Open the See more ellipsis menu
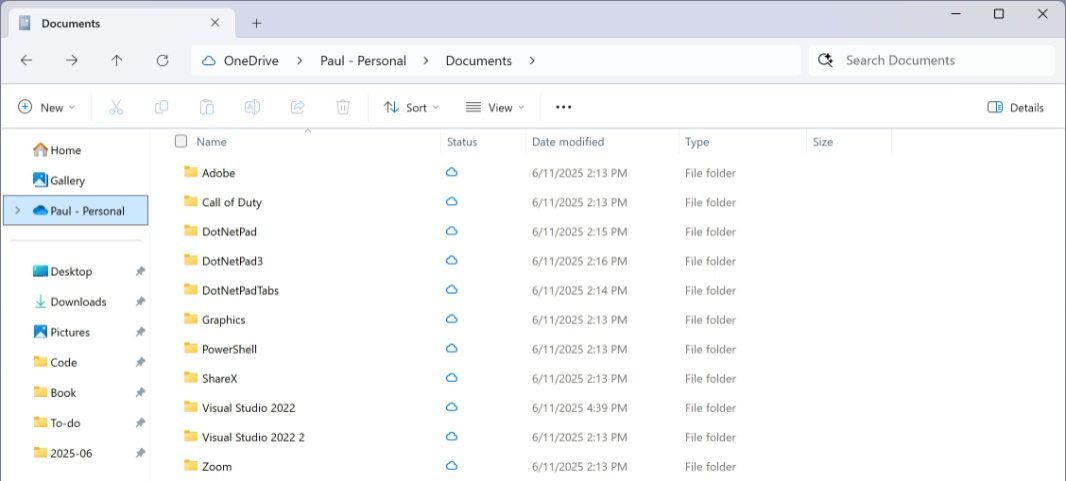This screenshot has width=1066, height=481. [563, 107]
